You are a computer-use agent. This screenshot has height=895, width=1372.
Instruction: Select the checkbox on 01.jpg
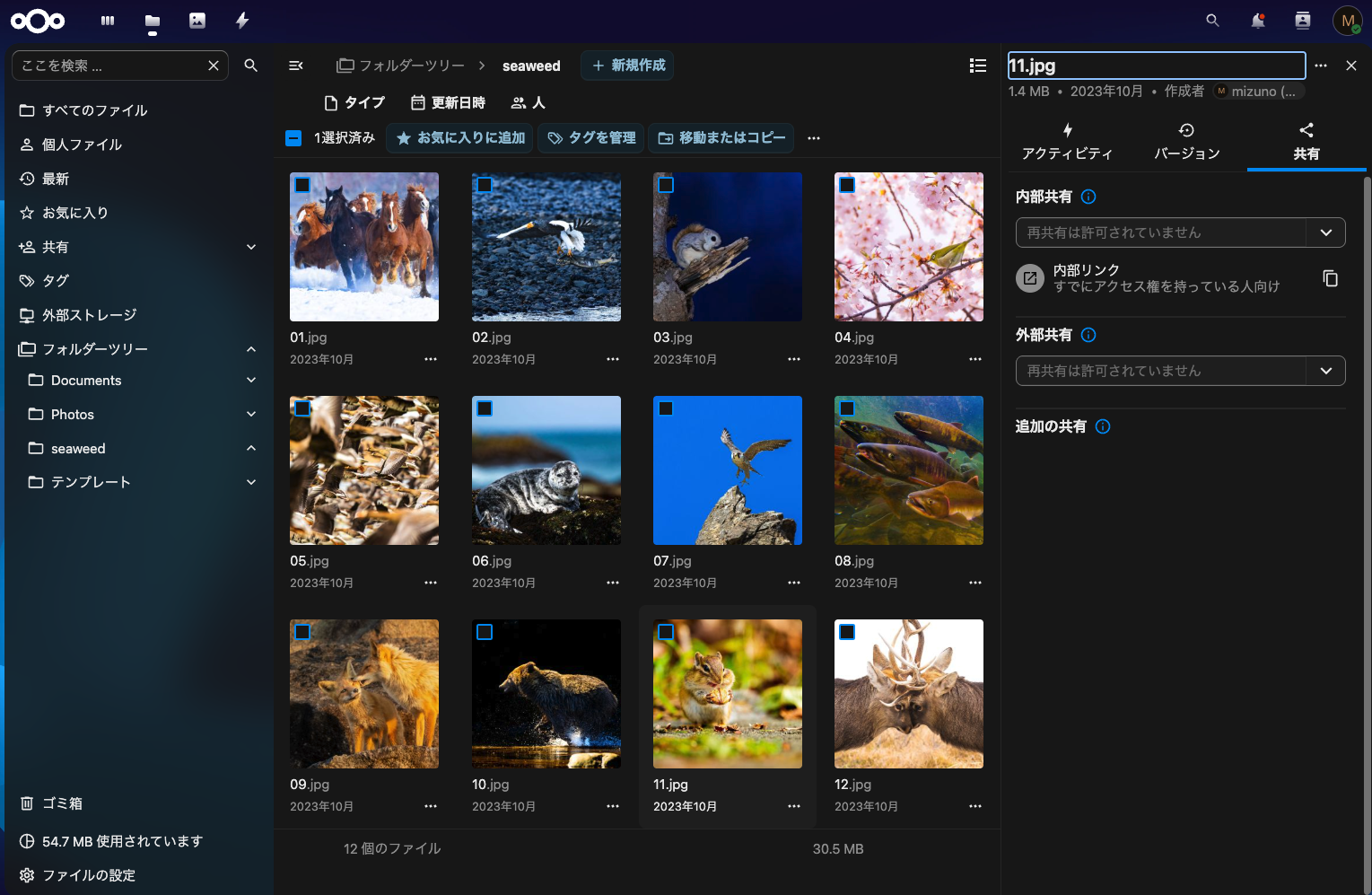pyautogui.click(x=302, y=185)
